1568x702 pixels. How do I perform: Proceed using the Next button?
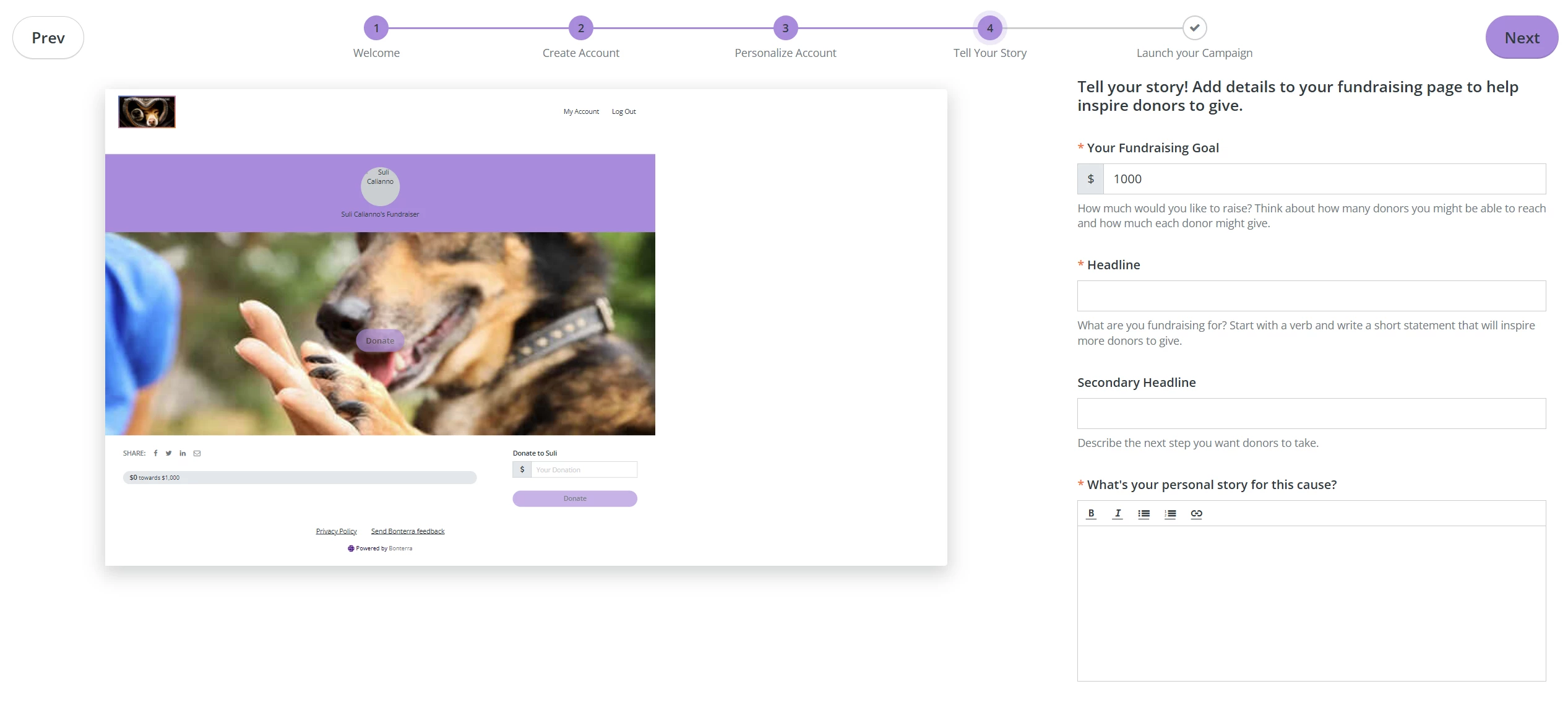click(1522, 37)
